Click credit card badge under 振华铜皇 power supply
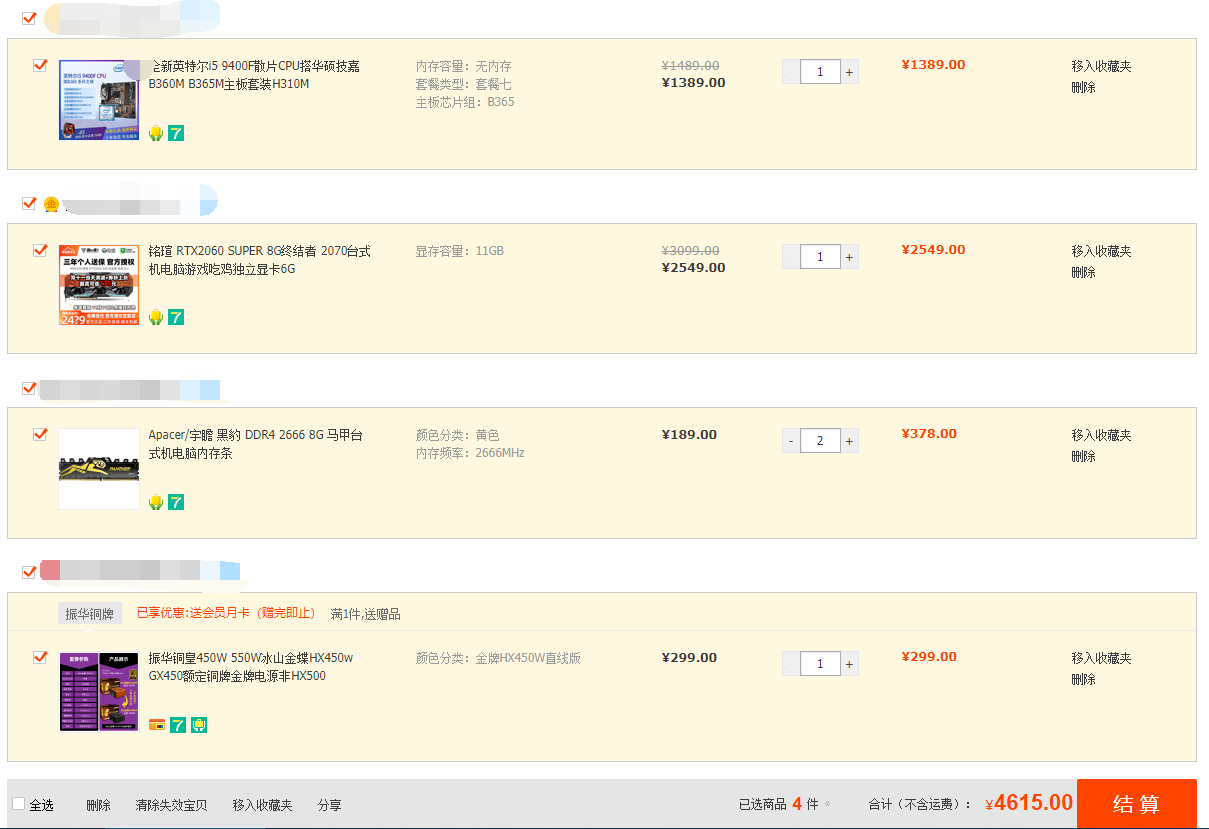The image size is (1209, 829). click(x=156, y=725)
